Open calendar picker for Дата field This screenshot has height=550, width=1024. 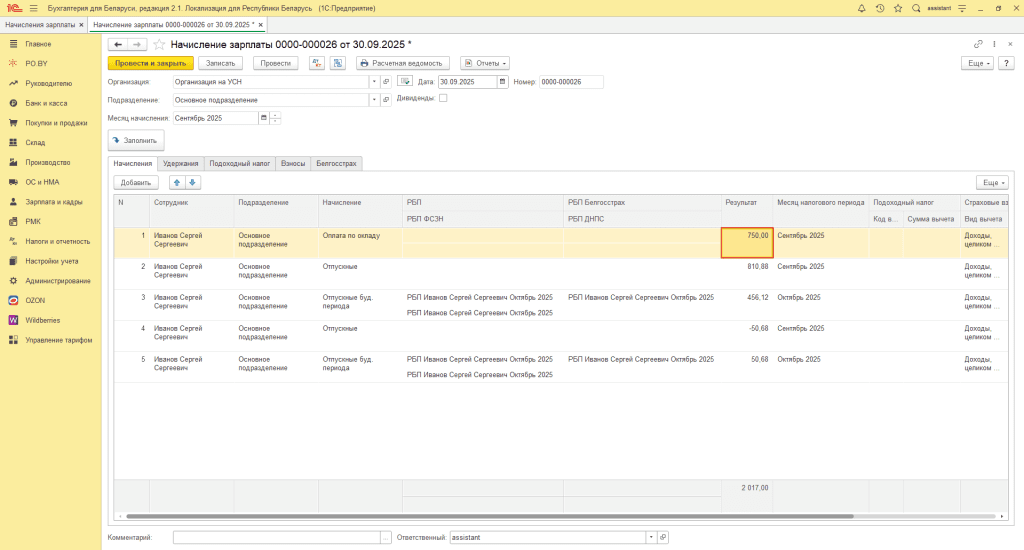[x=503, y=82]
